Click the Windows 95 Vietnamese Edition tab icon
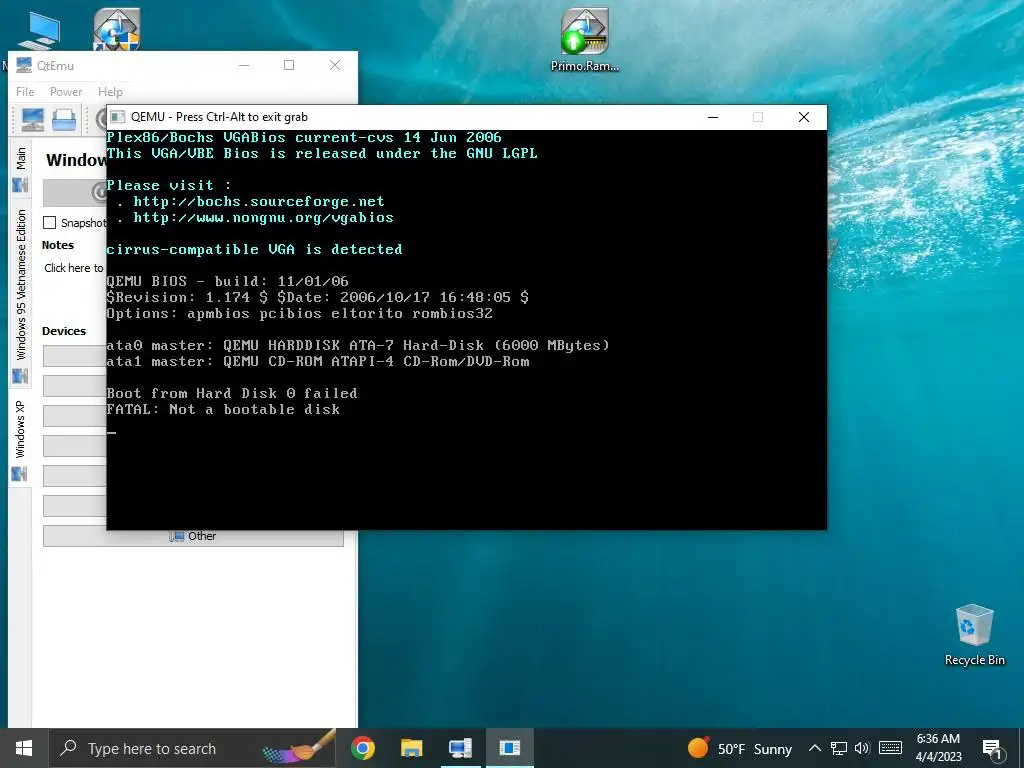The image size is (1024, 768). (20, 376)
